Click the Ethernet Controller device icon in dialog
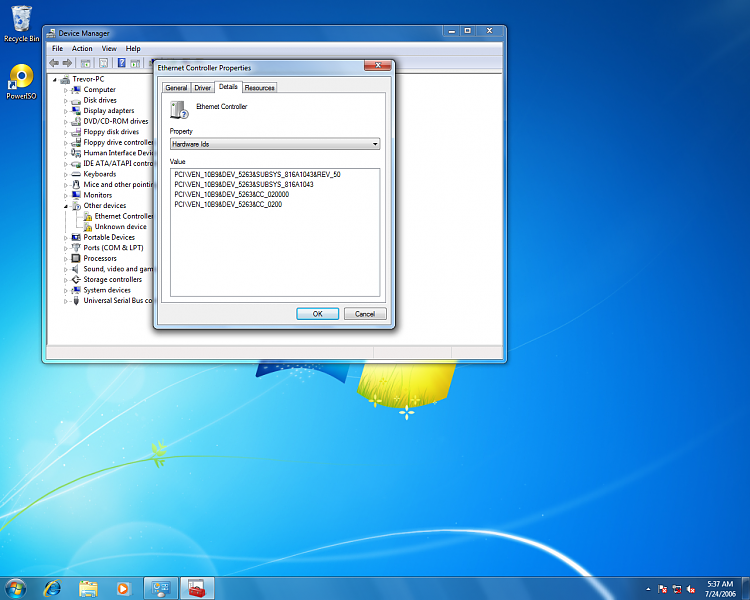This screenshot has width=750, height=600. (179, 110)
